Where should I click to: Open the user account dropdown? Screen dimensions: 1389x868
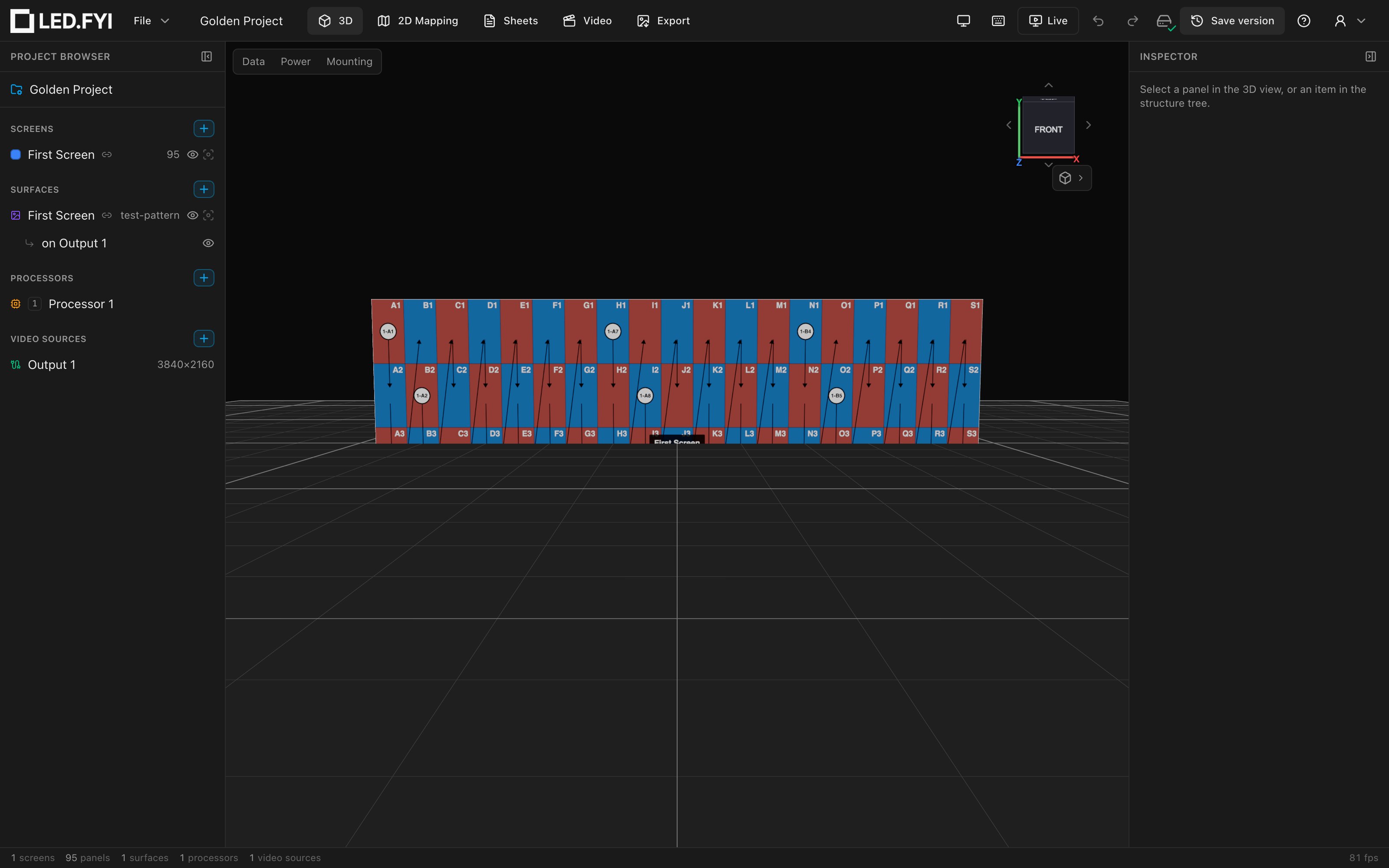(1350, 21)
